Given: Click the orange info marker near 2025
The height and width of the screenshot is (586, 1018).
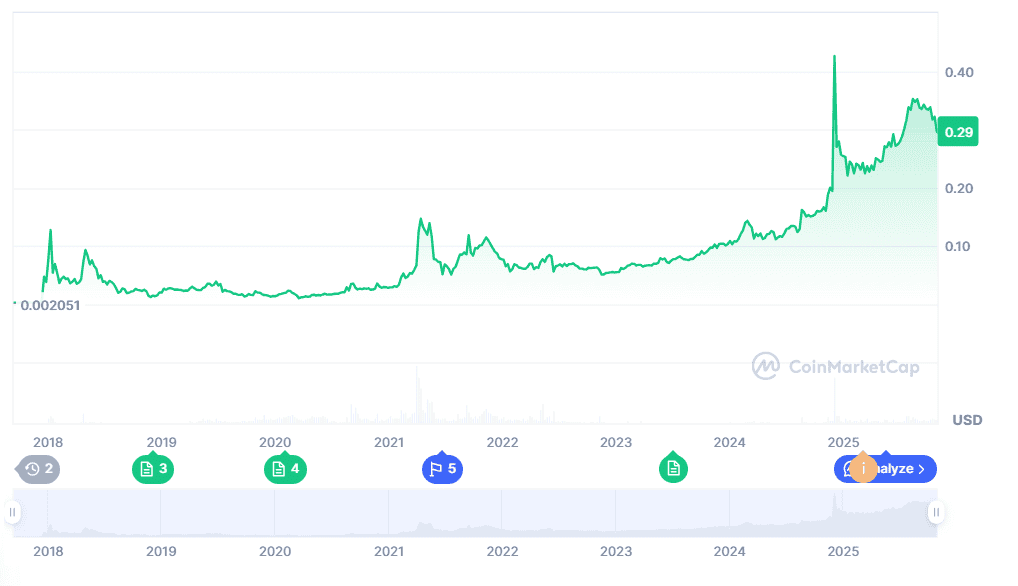Looking at the screenshot, I should point(864,468).
